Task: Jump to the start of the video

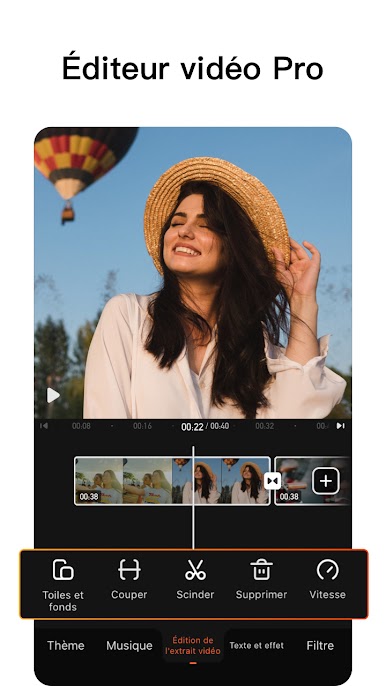Action: tap(44, 426)
